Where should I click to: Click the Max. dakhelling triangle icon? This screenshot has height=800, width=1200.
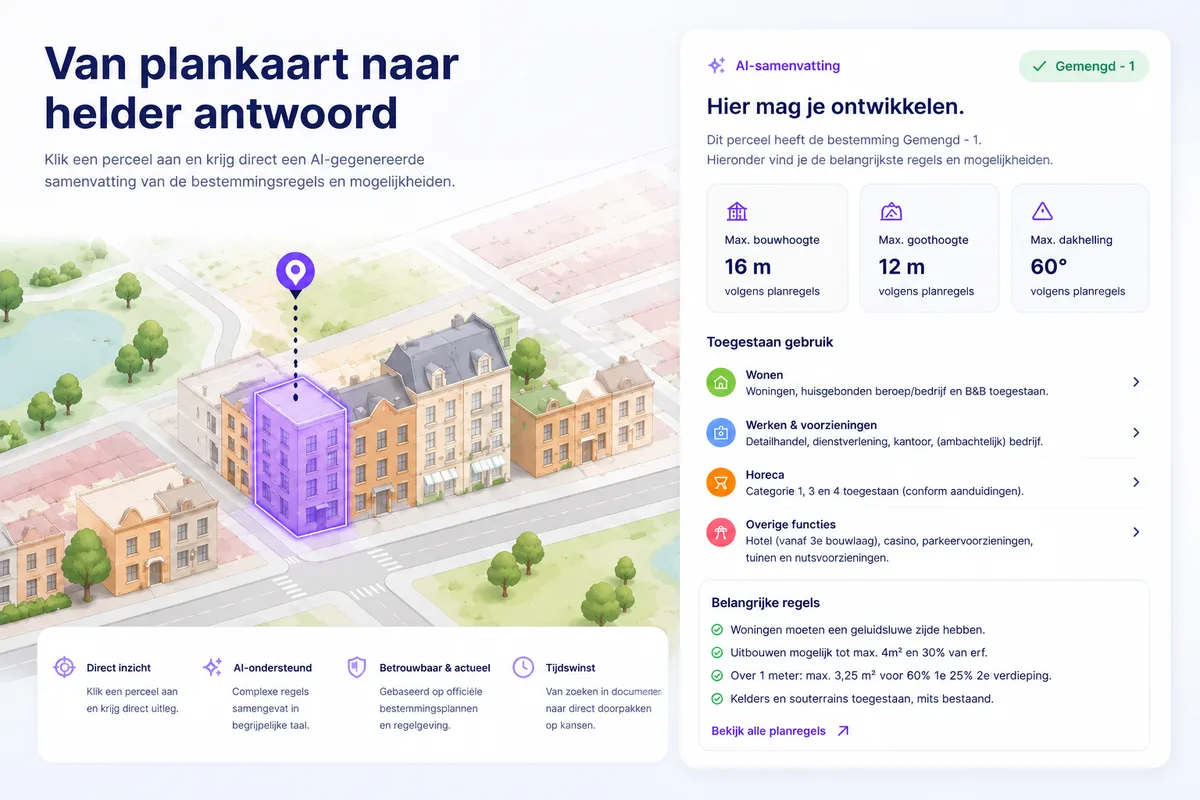click(x=1042, y=211)
